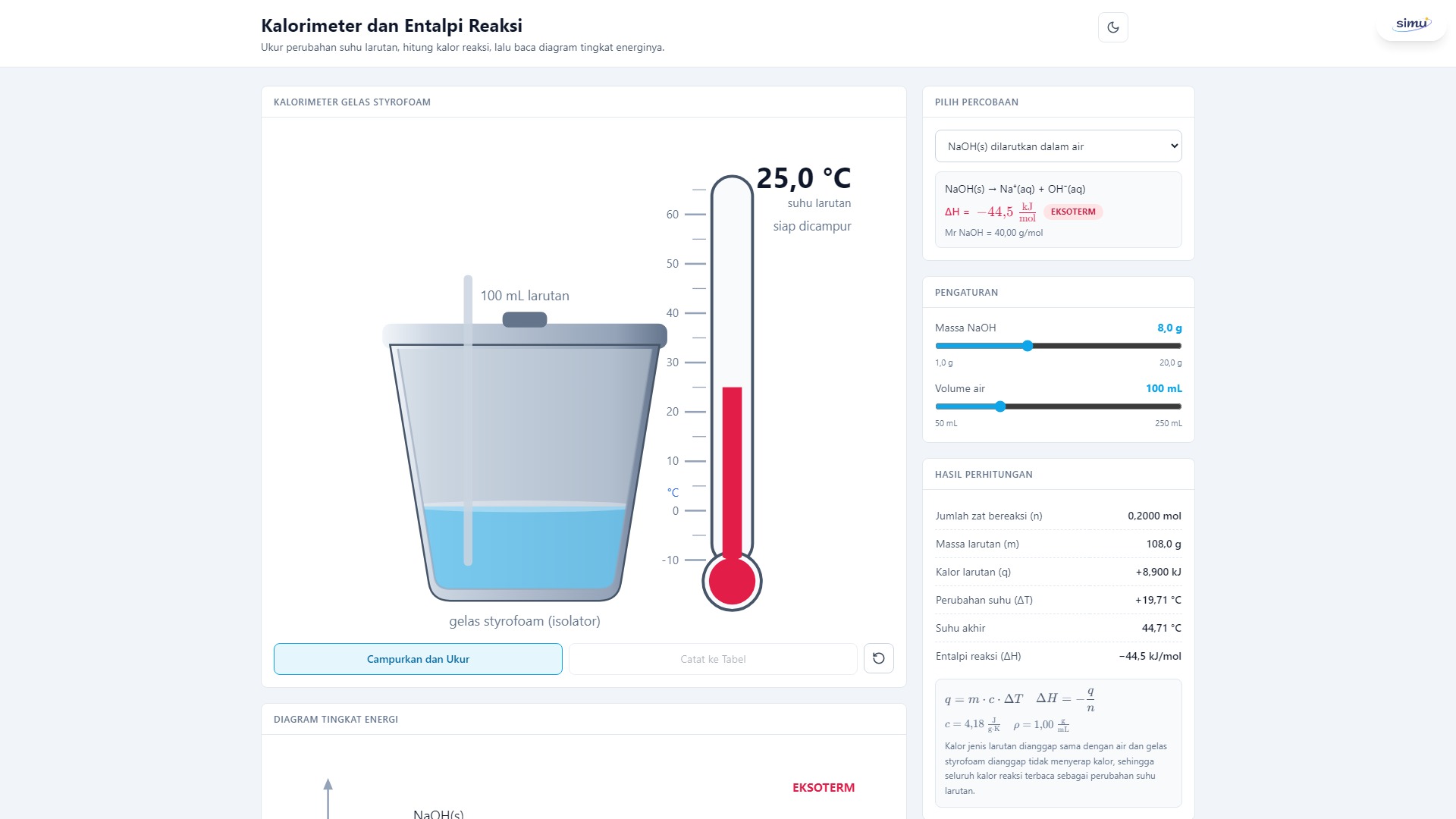Click the blue solution inside the cup
This screenshot has height=819, width=1456.
pyautogui.click(x=525, y=546)
